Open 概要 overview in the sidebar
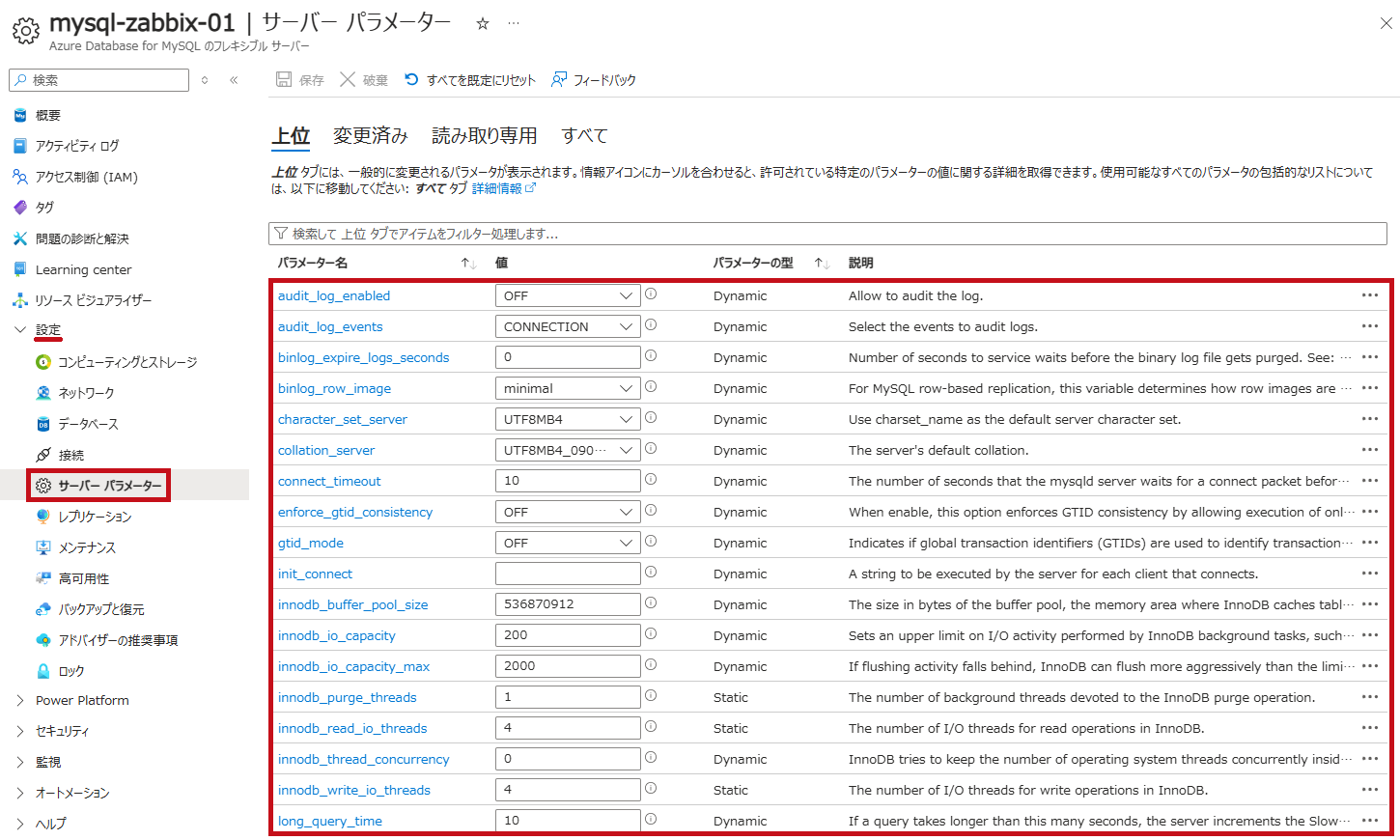The height and width of the screenshot is (840, 1400). [x=48, y=115]
